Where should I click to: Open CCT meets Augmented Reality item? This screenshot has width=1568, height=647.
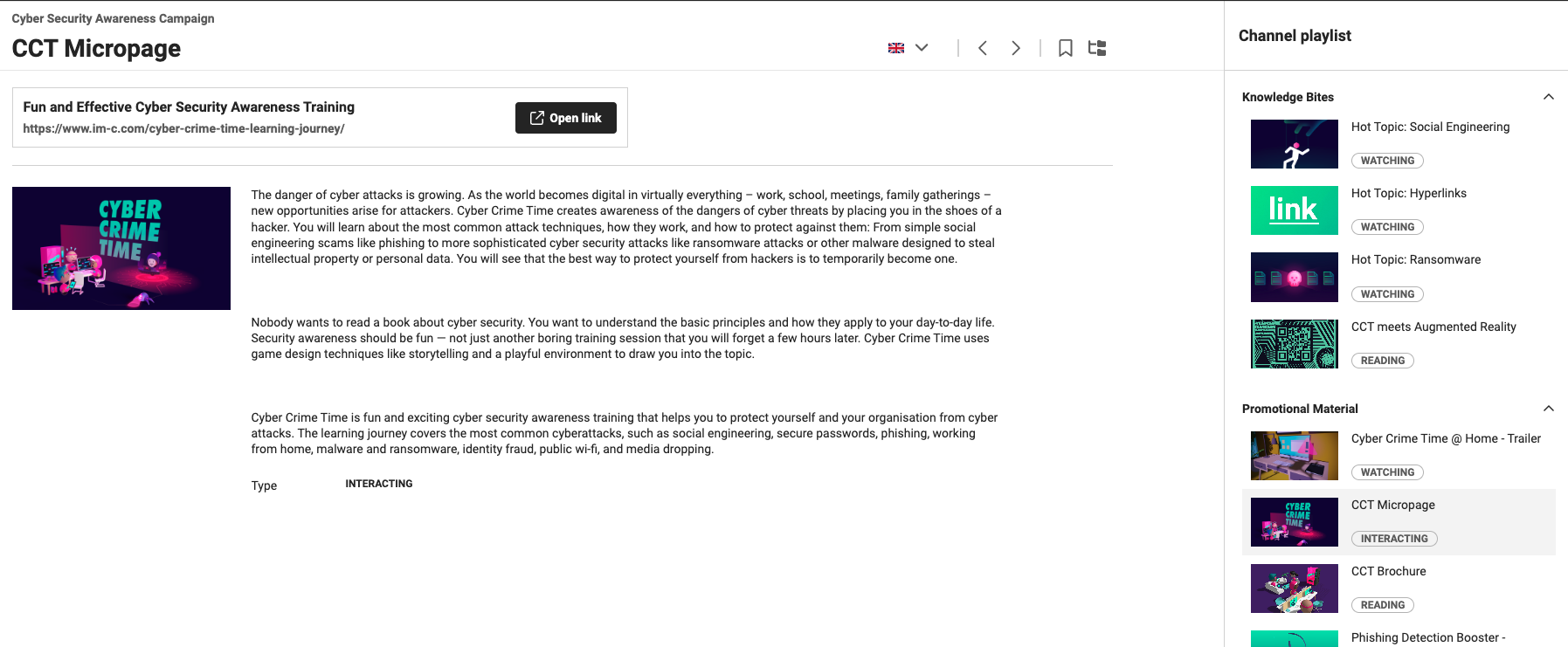(x=1433, y=327)
